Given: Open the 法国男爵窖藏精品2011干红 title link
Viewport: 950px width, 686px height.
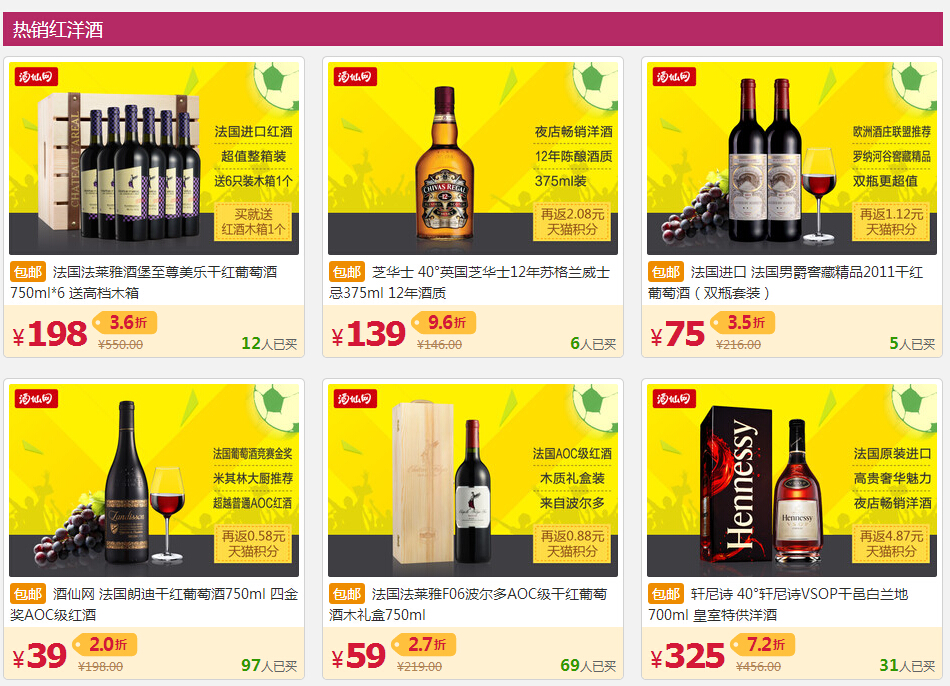Looking at the screenshot, I should tap(786, 282).
